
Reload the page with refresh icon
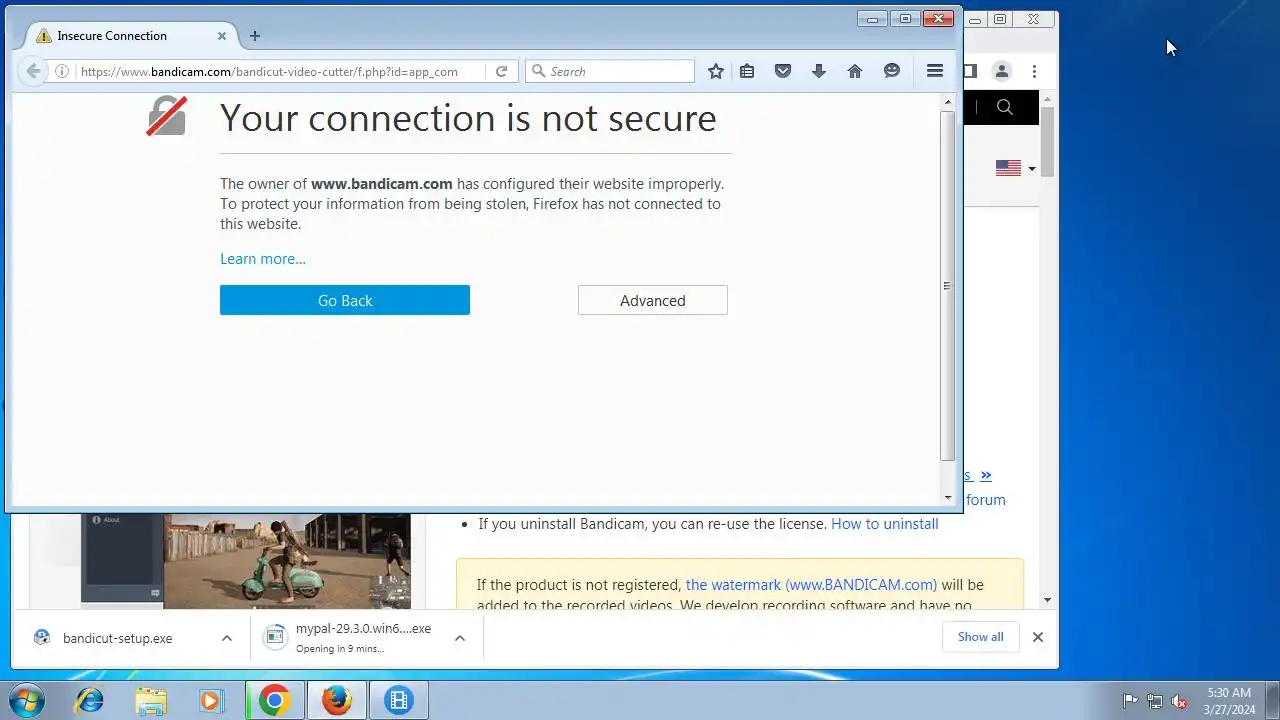(501, 71)
